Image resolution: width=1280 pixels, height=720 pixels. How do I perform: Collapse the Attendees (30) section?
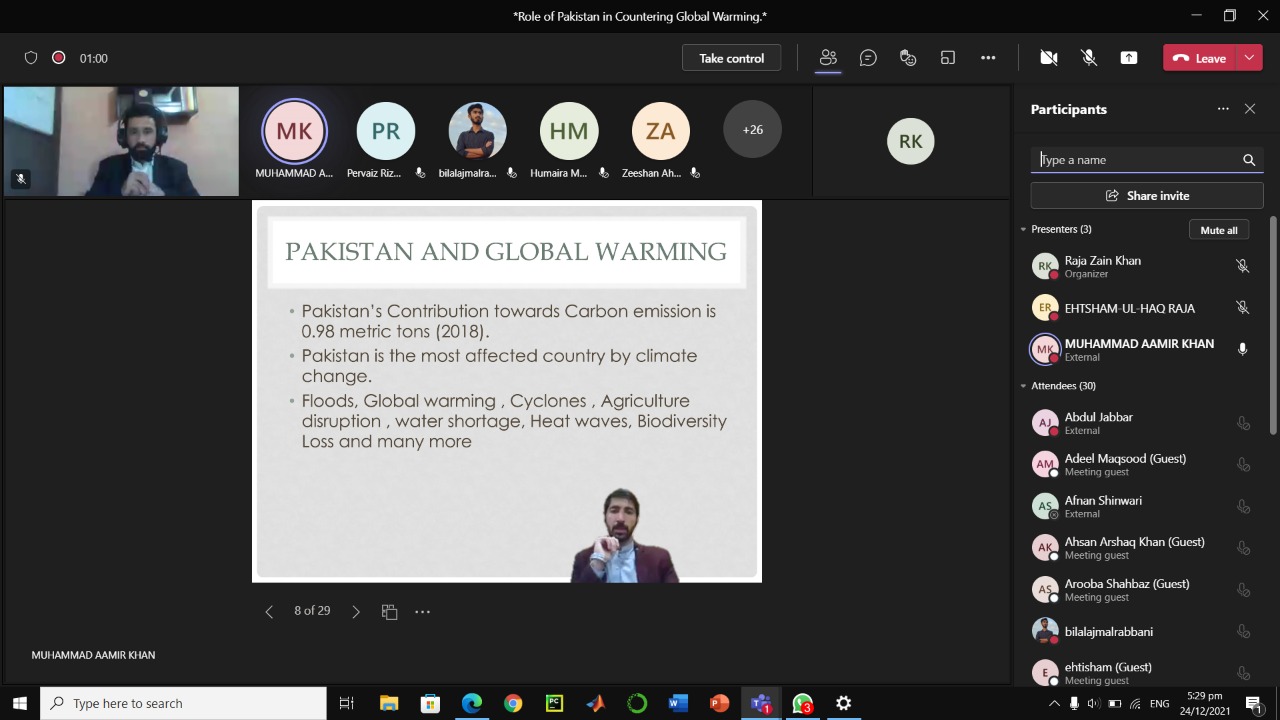(x=1023, y=386)
